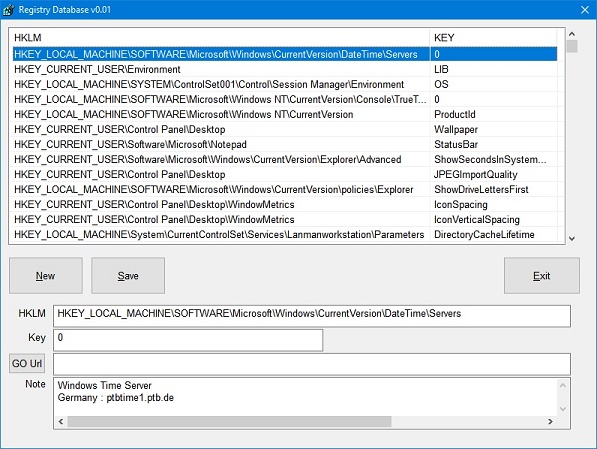Select the Control Panel\Desktop row with Wallpaper key

pyautogui.click(x=285, y=129)
